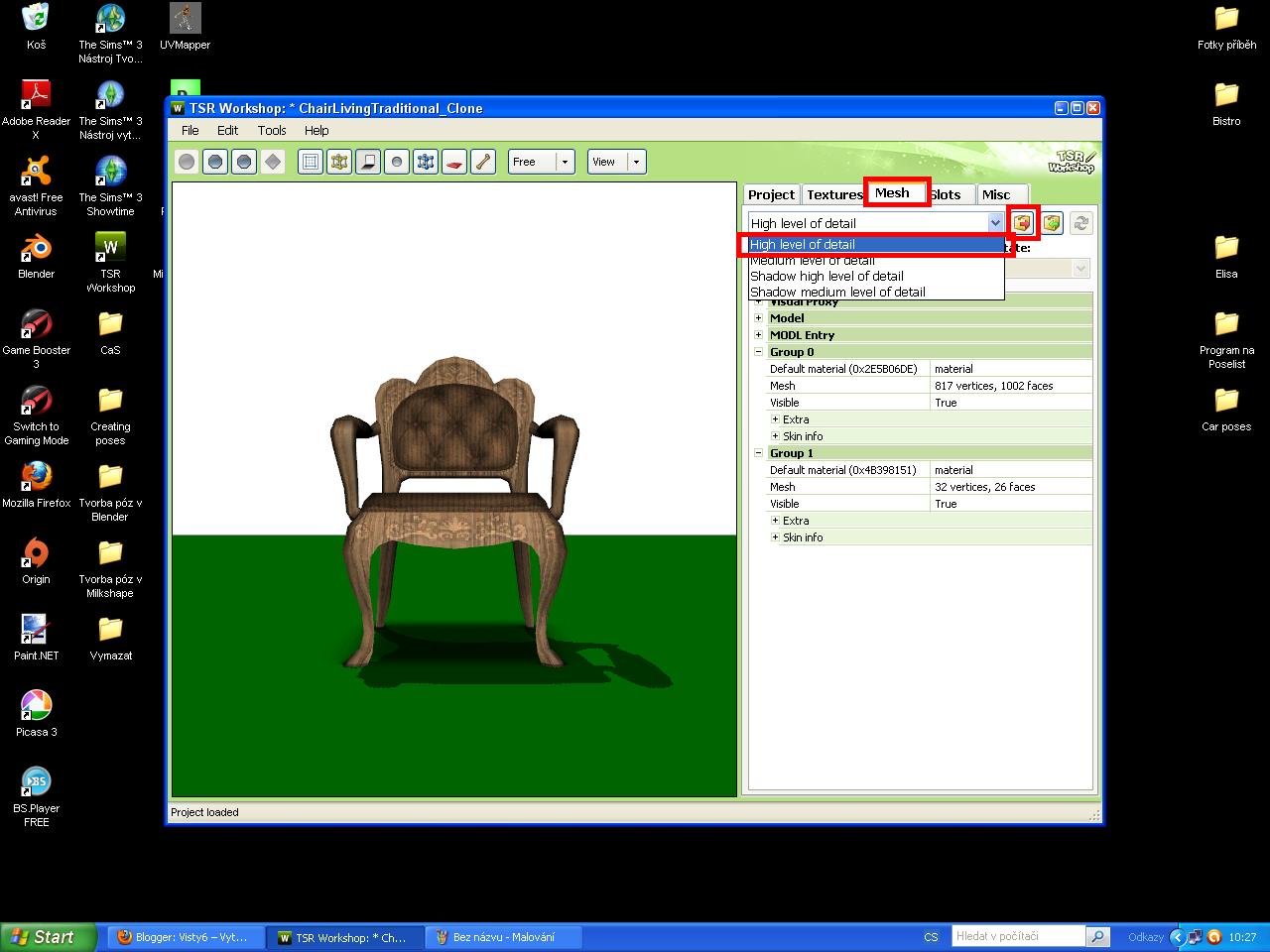The image size is (1270, 952).
Task: Click the taskbar search magnifier button
Action: pyautogui.click(x=1098, y=936)
